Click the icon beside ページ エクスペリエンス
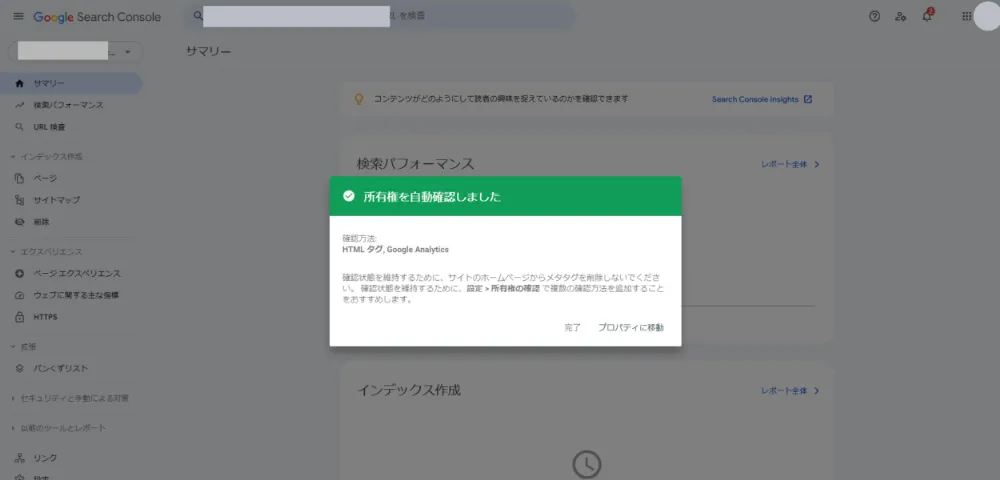Screen dimensions: 1000x480 tap(19, 273)
